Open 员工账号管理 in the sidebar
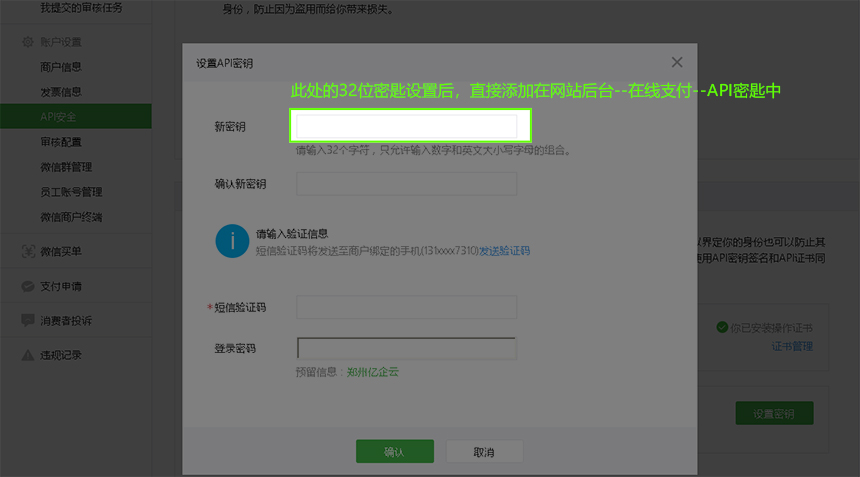The image size is (860, 477). click(x=71, y=192)
